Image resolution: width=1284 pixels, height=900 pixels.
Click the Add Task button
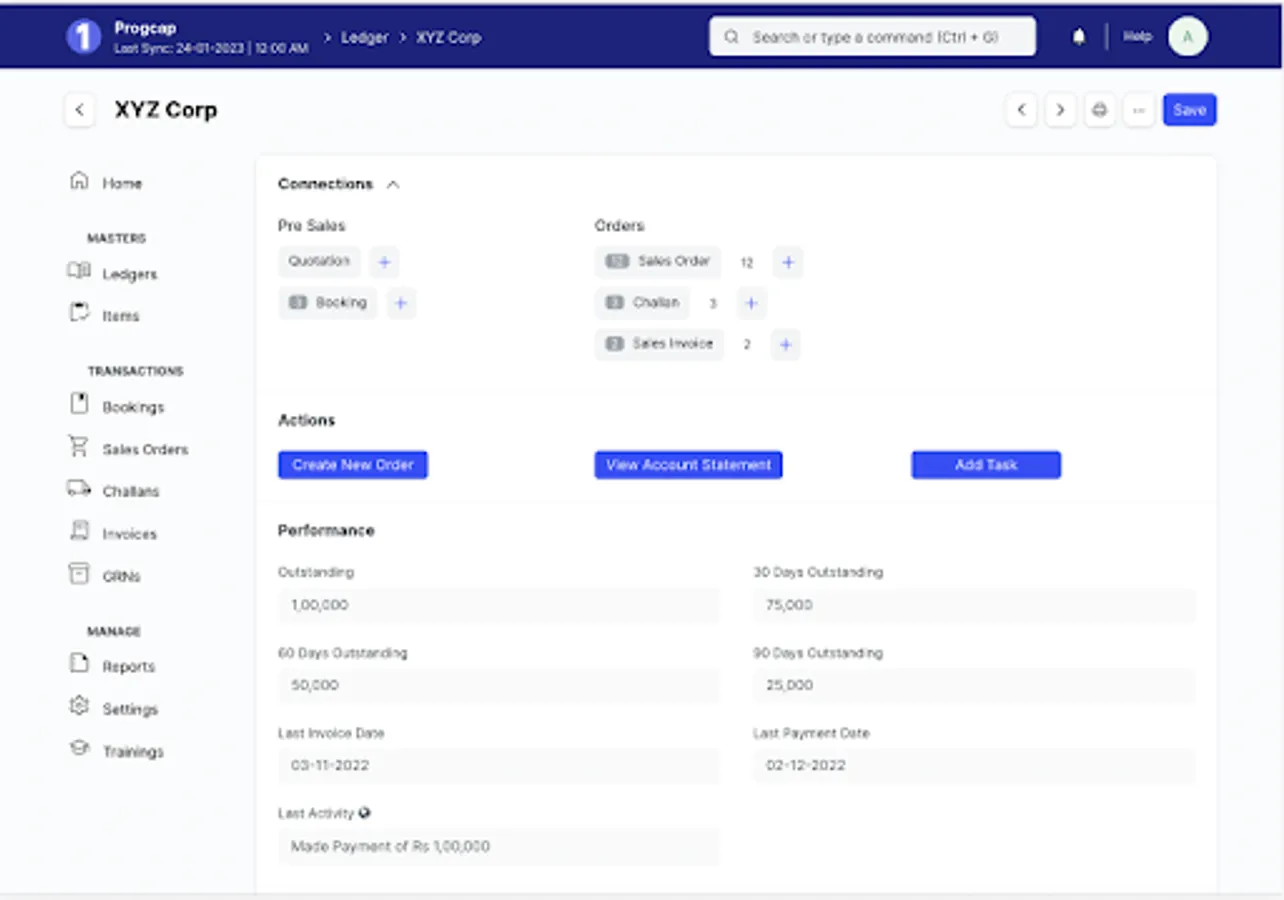(986, 465)
